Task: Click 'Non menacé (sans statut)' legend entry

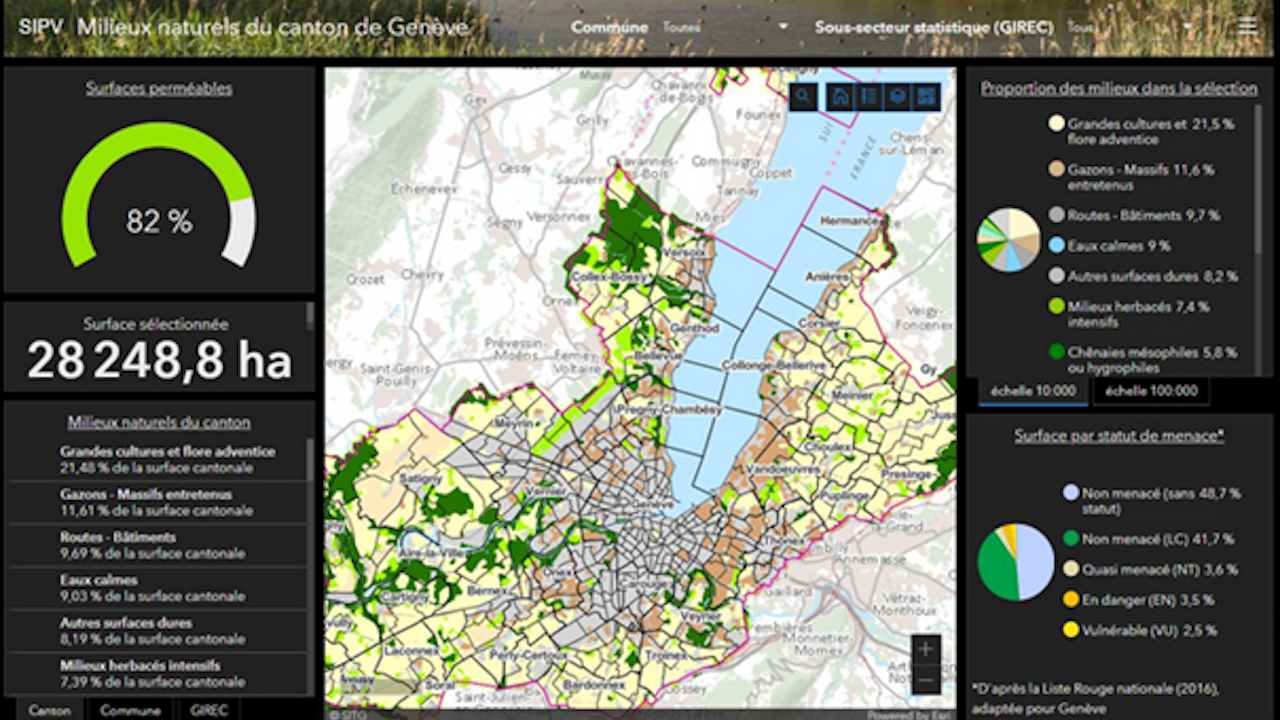Action: point(1153,501)
